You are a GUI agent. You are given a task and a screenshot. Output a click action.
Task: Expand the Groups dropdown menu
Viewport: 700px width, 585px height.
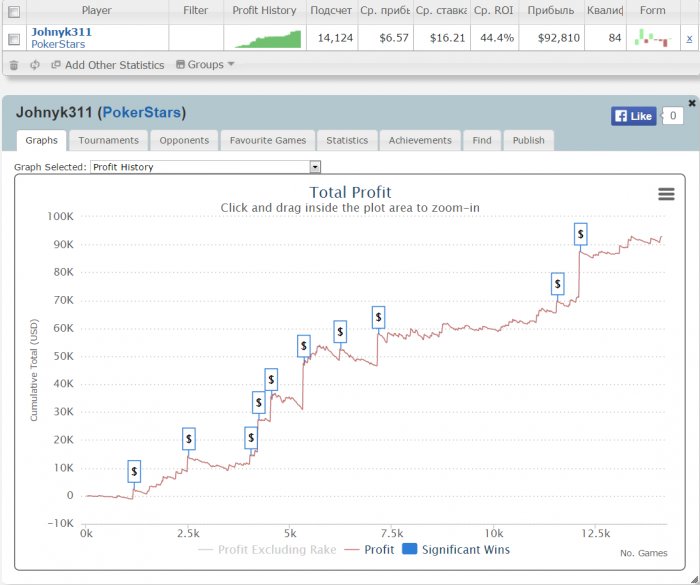(x=205, y=64)
